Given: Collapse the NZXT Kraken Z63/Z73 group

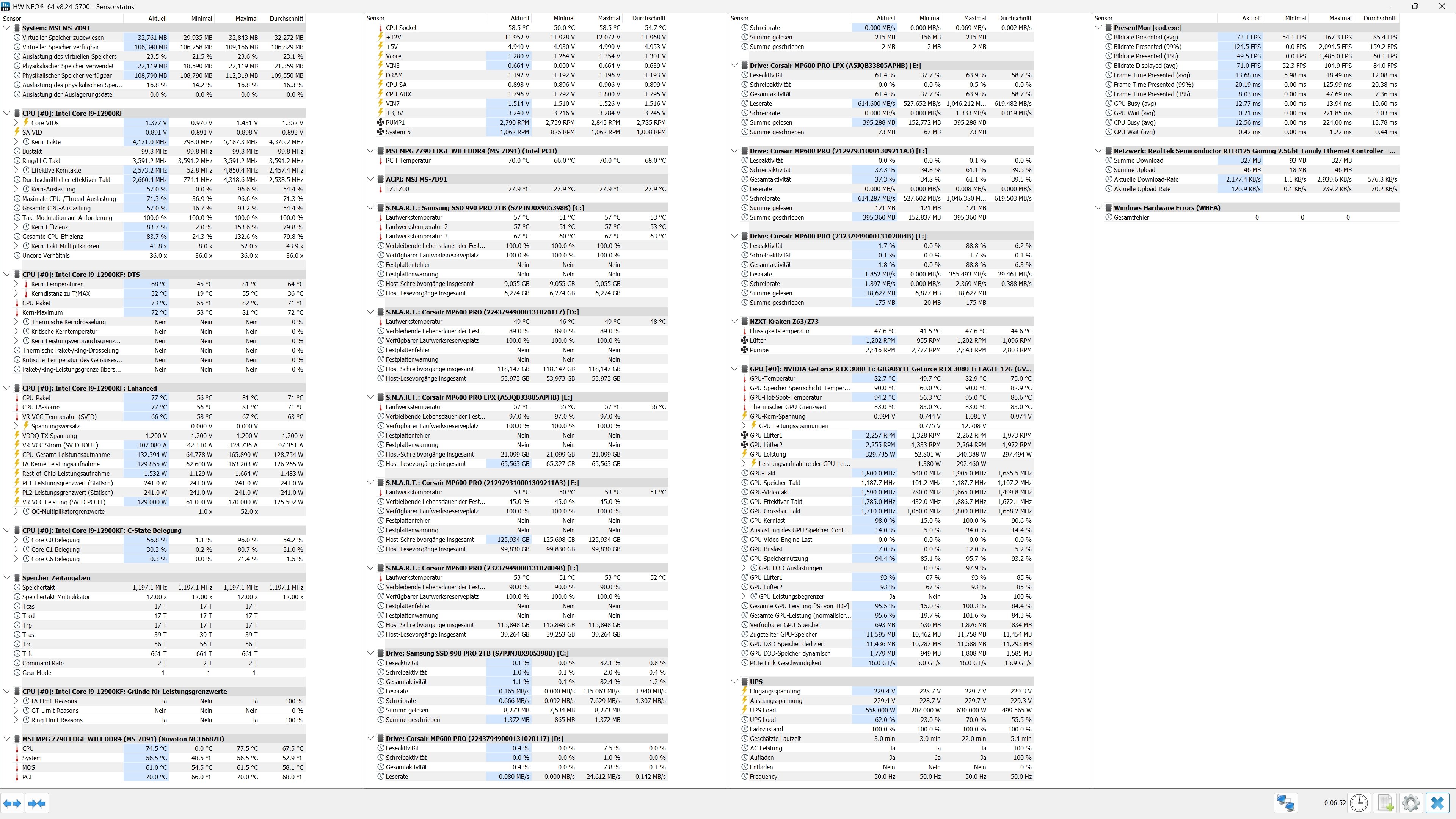Looking at the screenshot, I should click(x=734, y=322).
